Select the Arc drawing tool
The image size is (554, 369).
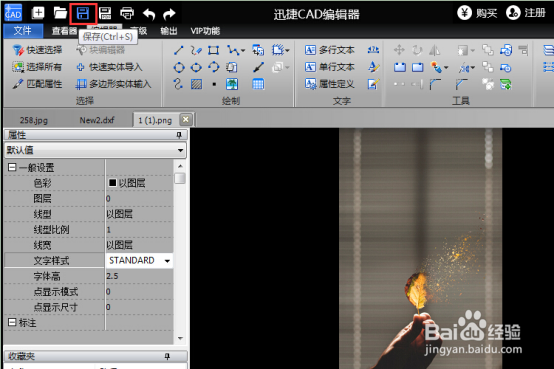coord(213,67)
